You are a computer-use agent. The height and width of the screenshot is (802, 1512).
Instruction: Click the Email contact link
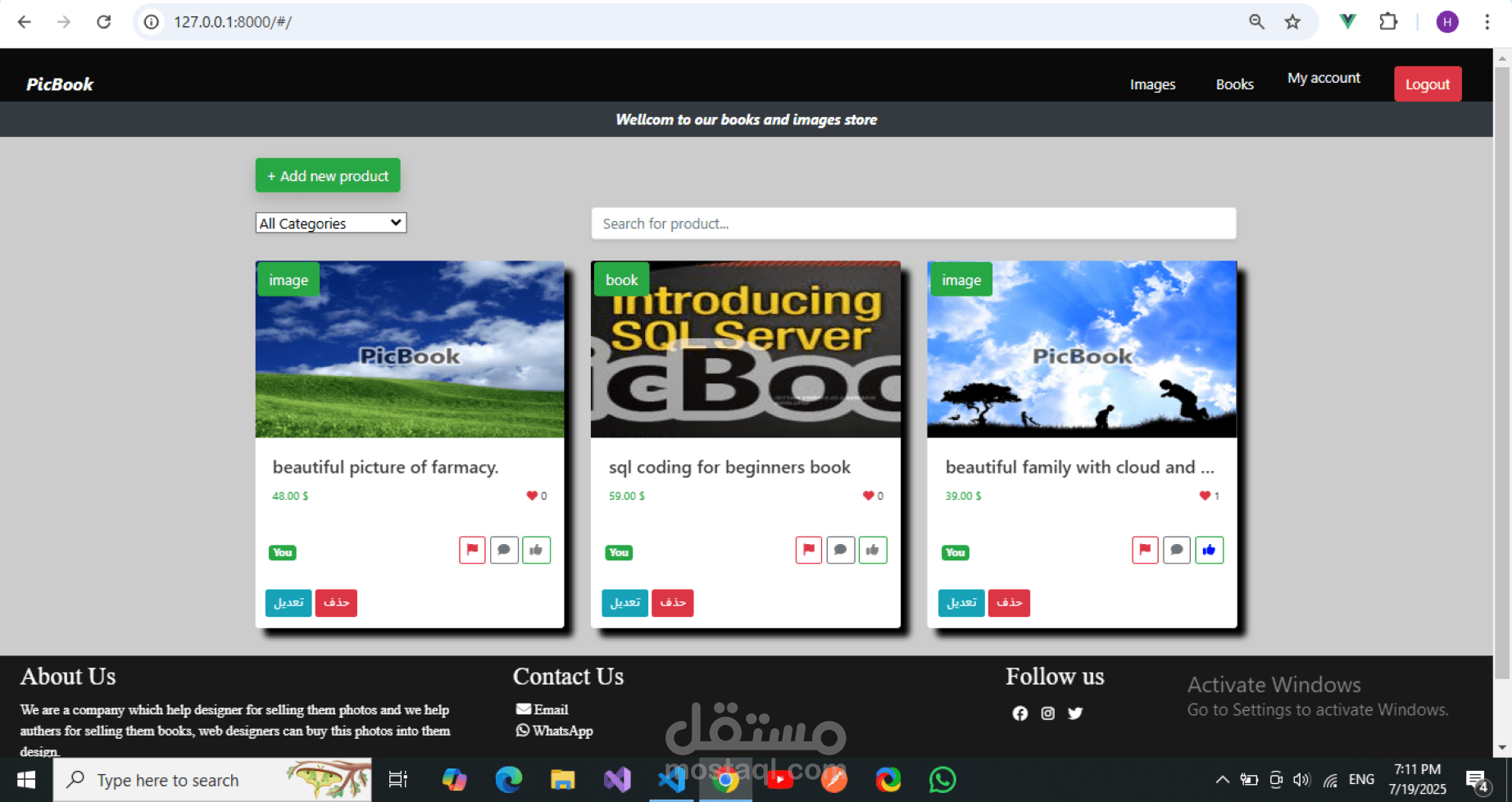(543, 709)
